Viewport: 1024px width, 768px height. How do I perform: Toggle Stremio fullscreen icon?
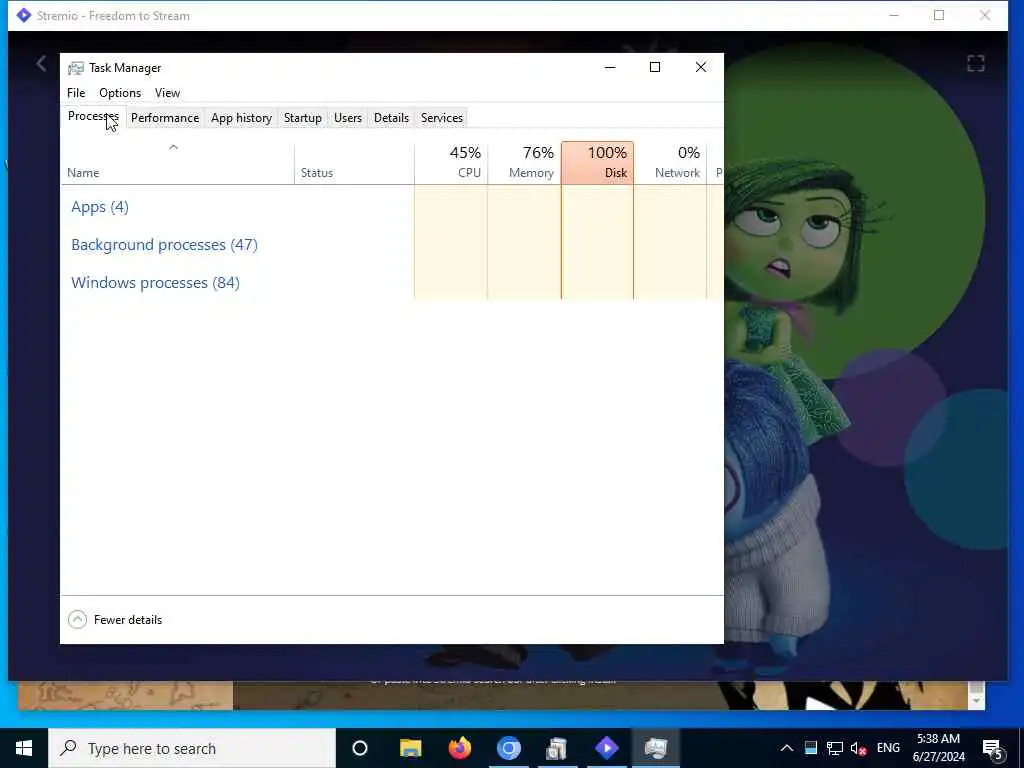[976, 63]
